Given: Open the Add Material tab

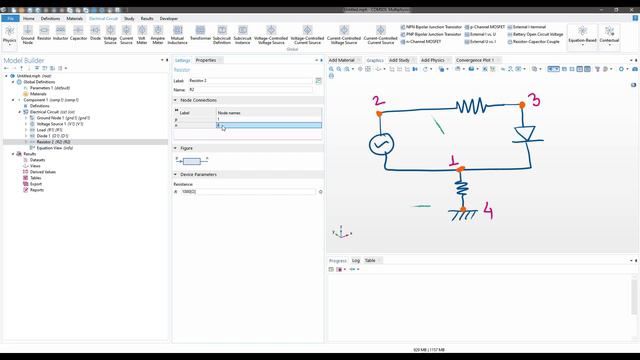Looking at the screenshot, I should (x=342, y=60).
